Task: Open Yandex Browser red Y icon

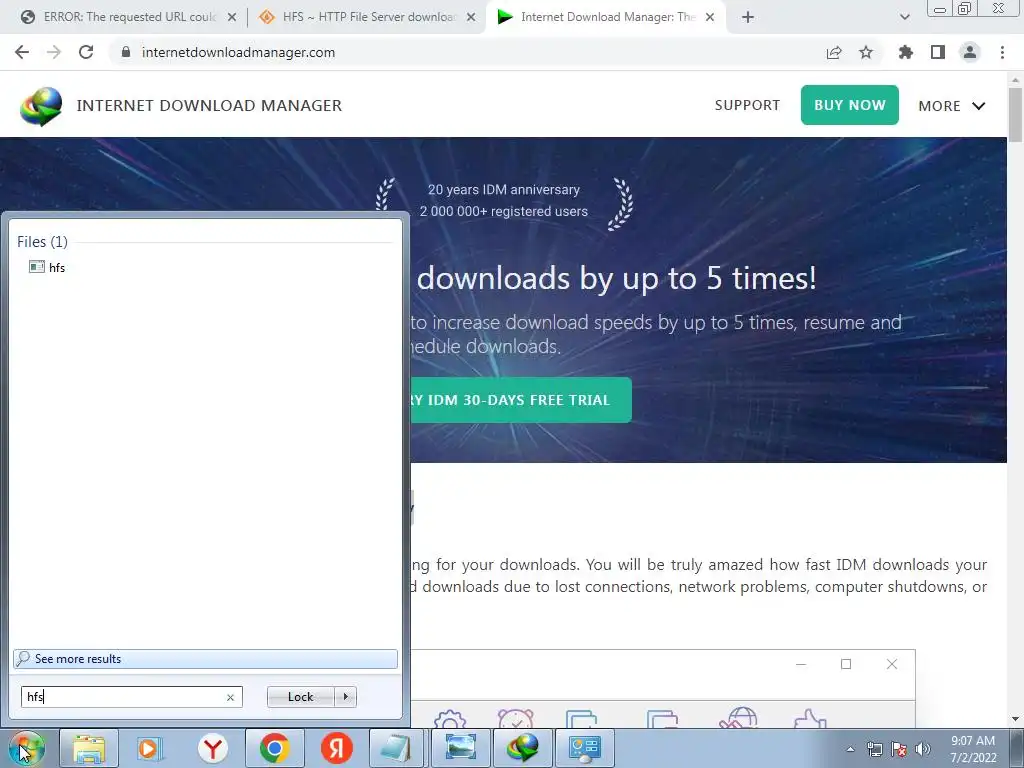Action: (x=213, y=748)
